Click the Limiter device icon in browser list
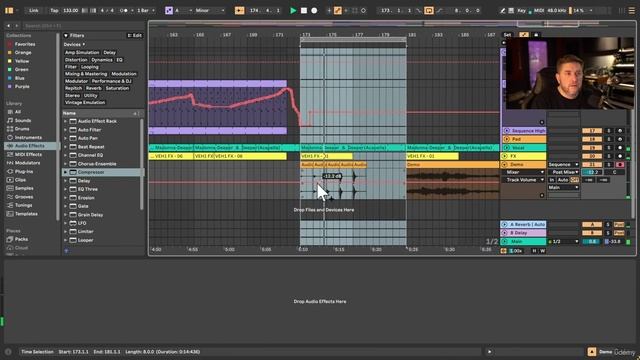This screenshot has height=360, width=640. click(x=73, y=231)
